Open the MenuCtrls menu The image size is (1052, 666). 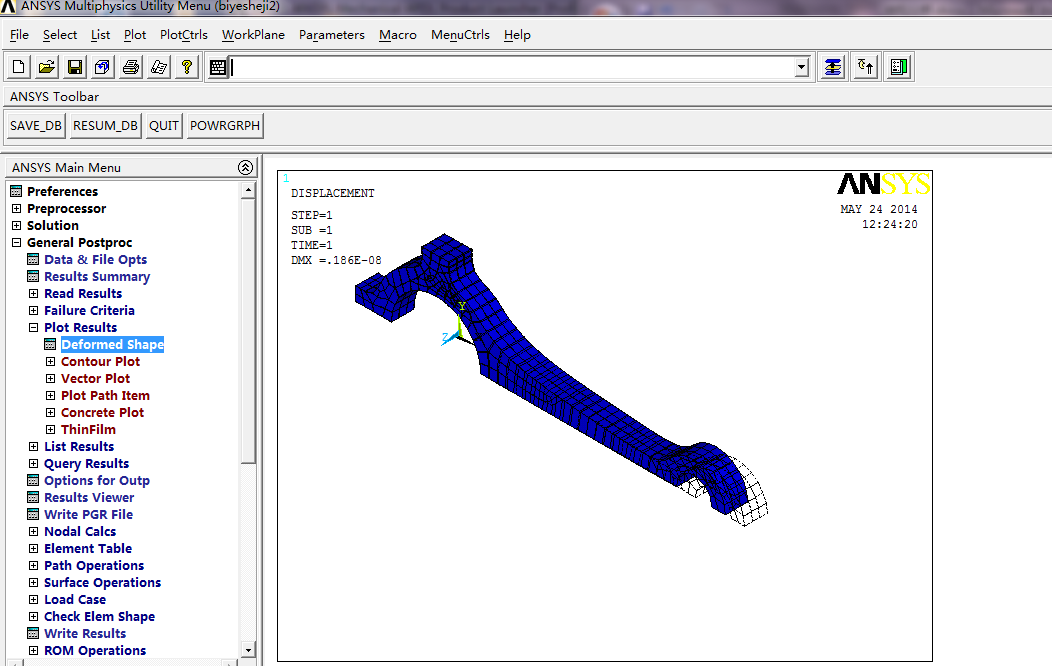click(460, 35)
